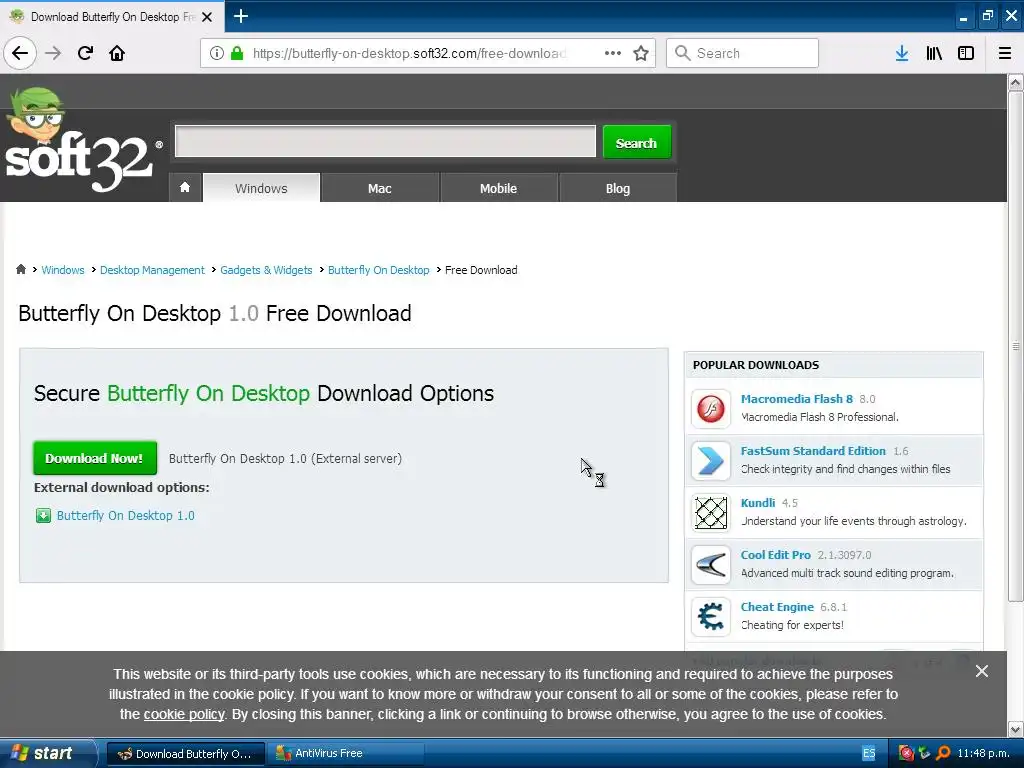Open Butterfly On Desktop breadcrumb link
The height and width of the screenshot is (768, 1024).
(379, 270)
